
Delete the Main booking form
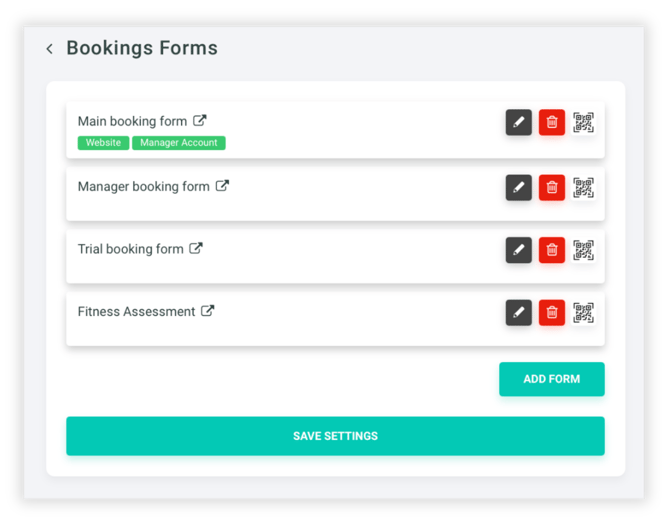[551, 123]
